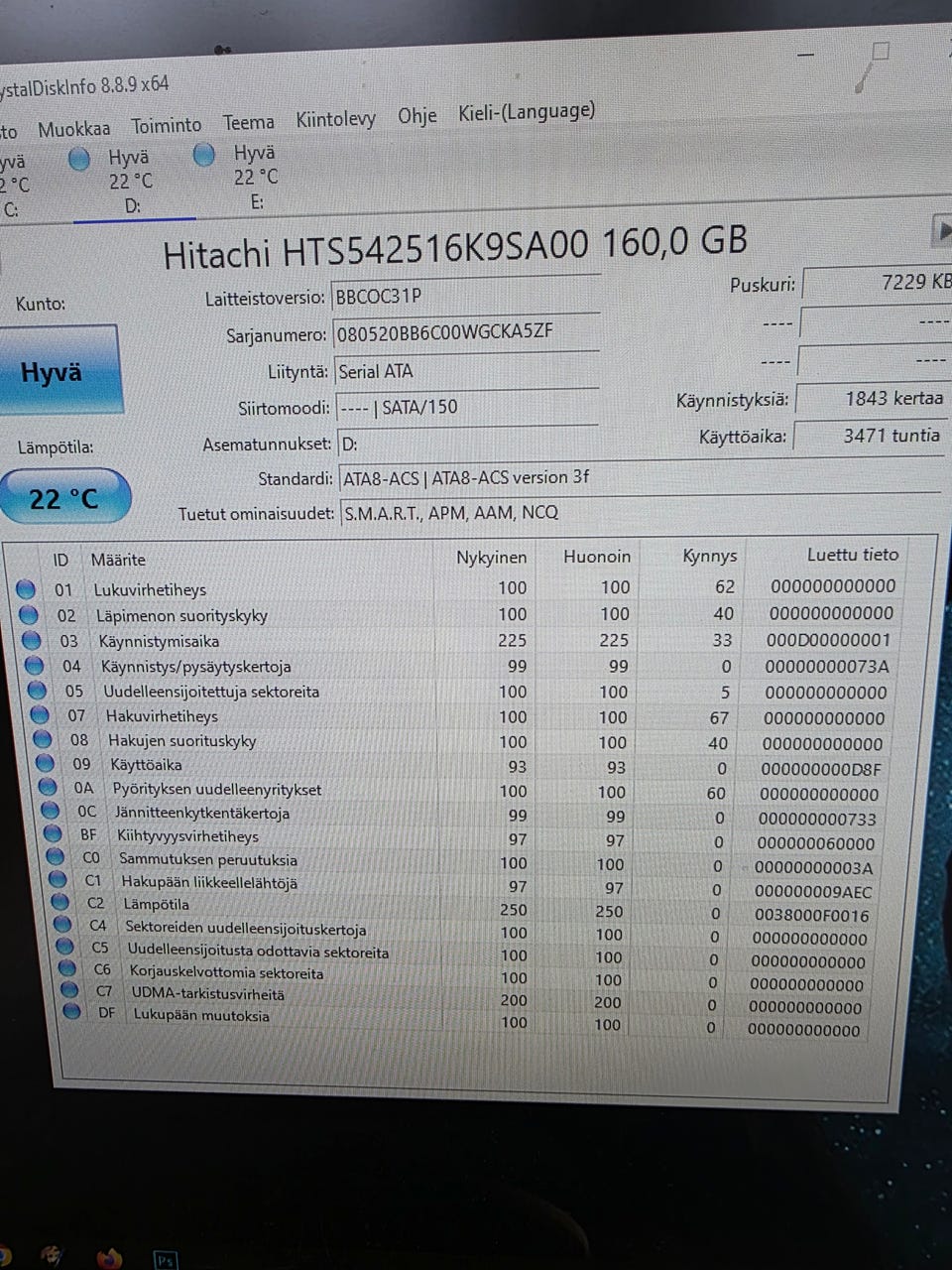Select the Lukuvirhetiheys attribute name

coord(150,589)
